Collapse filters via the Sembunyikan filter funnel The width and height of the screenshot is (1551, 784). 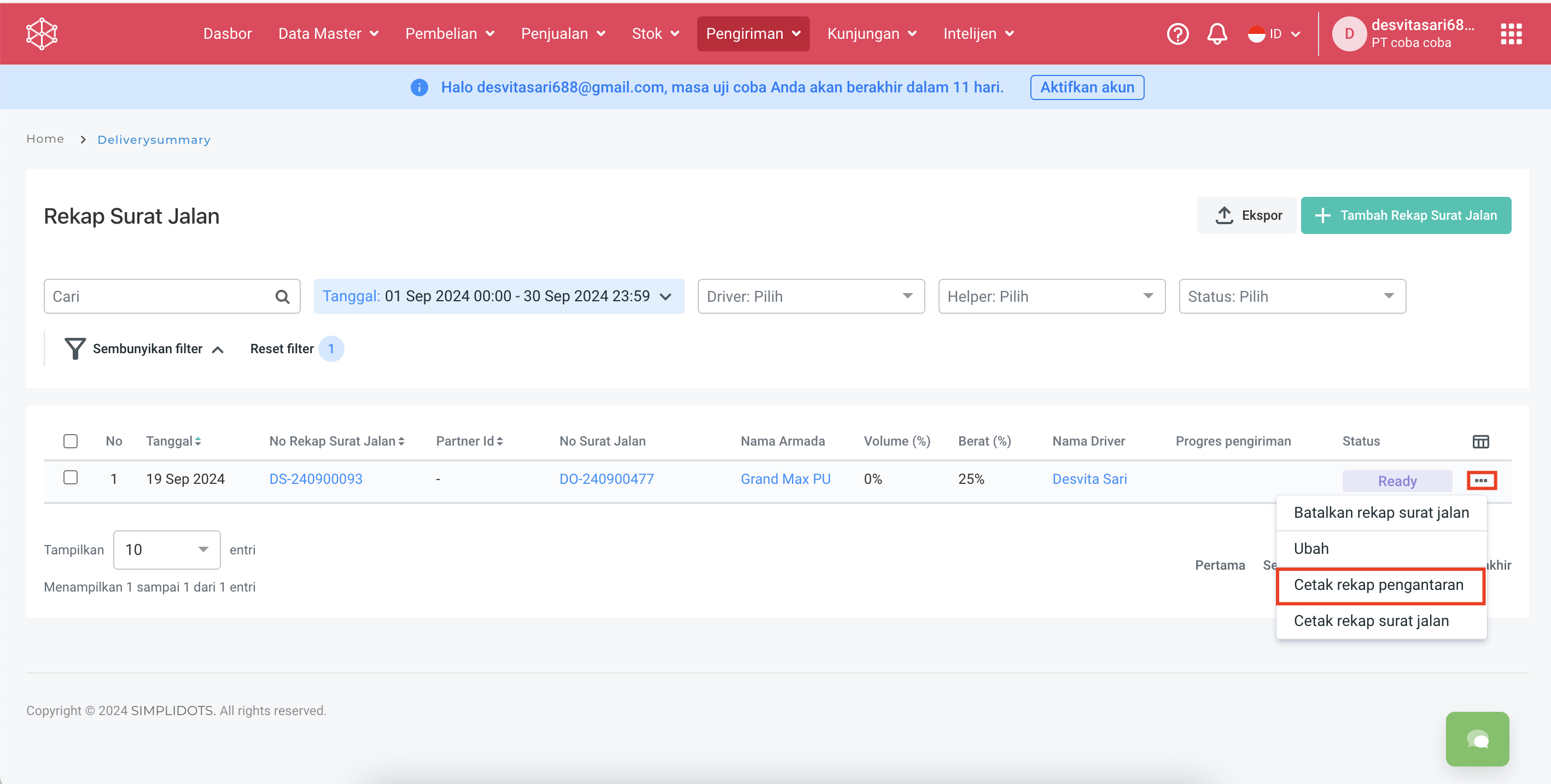pyautogui.click(x=75, y=349)
